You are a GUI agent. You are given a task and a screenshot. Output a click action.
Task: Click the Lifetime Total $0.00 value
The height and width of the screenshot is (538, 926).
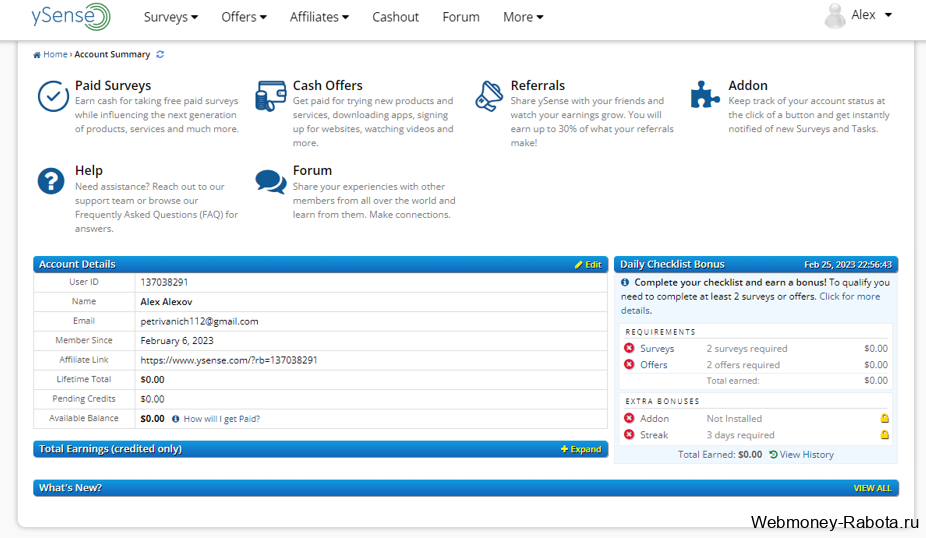click(152, 380)
